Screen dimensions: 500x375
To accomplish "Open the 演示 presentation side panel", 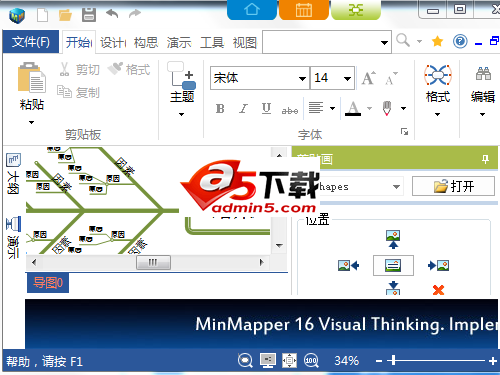I will pyautogui.click(x=13, y=237).
